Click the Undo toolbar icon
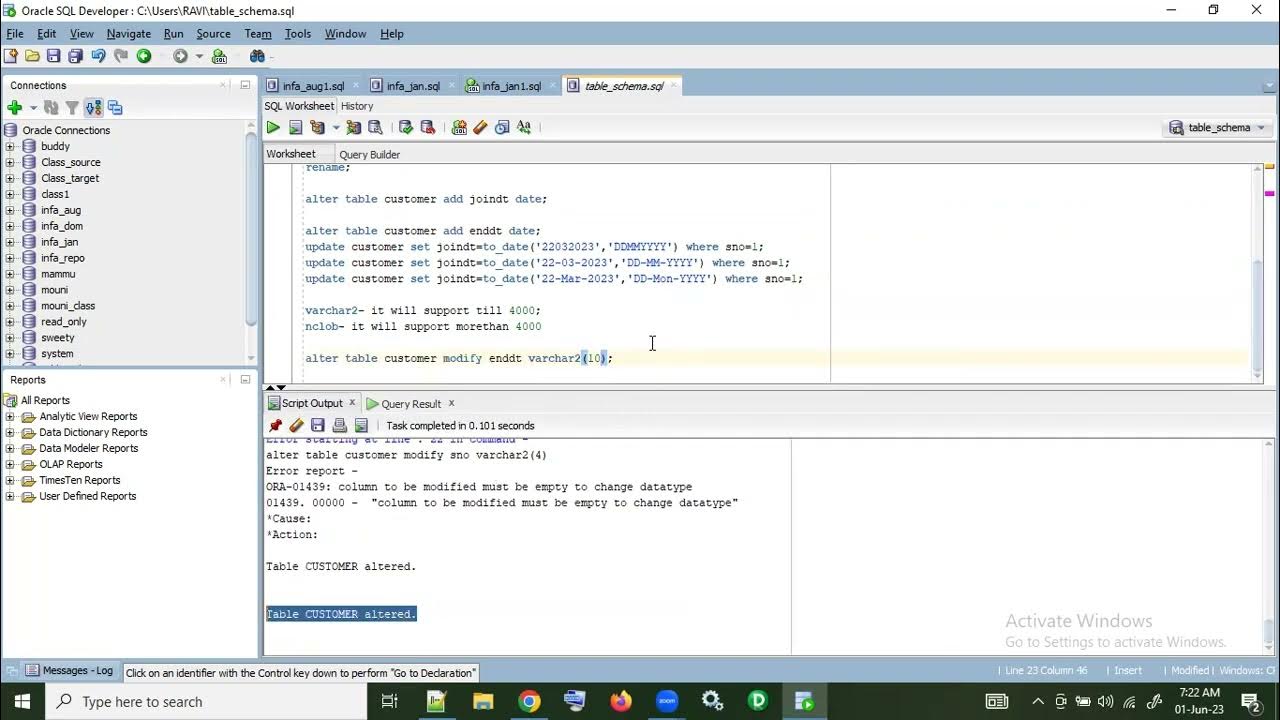Viewport: 1280px width, 720px height. (x=98, y=56)
